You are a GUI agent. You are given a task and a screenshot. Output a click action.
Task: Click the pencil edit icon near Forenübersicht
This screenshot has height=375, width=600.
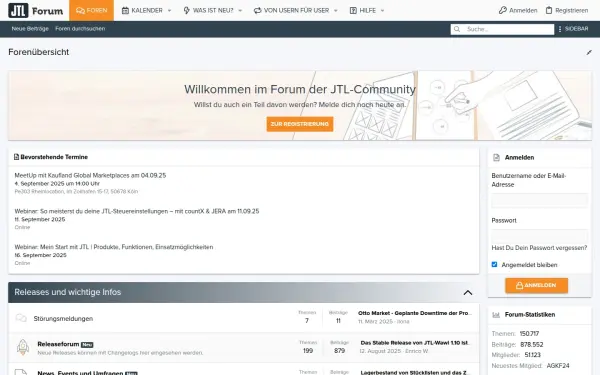click(589, 52)
